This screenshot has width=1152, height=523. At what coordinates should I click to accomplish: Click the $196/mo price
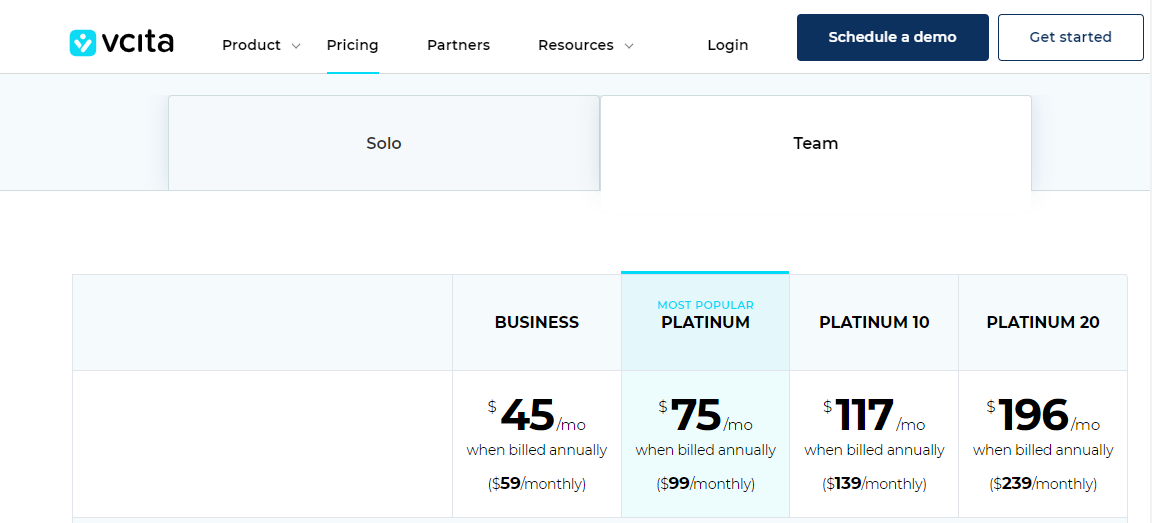pos(1043,416)
